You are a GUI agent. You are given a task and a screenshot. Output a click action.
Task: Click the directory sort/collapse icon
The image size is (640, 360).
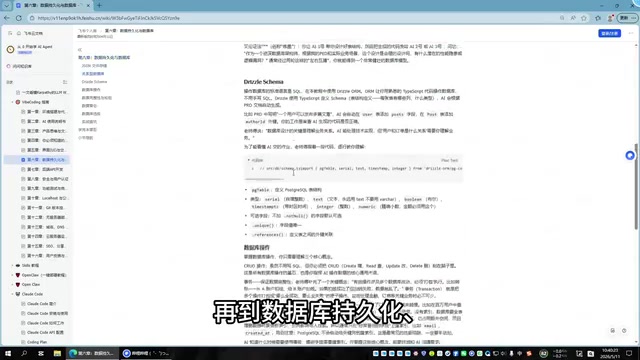(x=64, y=82)
